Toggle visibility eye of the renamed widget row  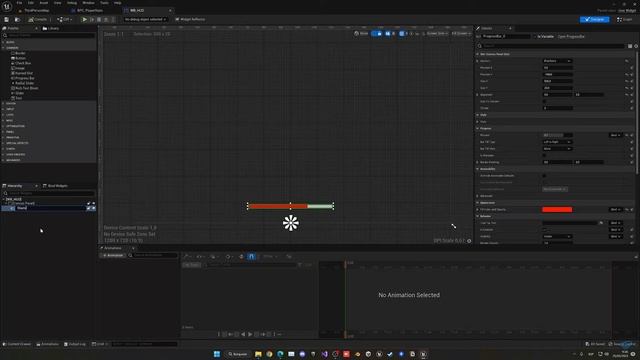click(x=93, y=208)
